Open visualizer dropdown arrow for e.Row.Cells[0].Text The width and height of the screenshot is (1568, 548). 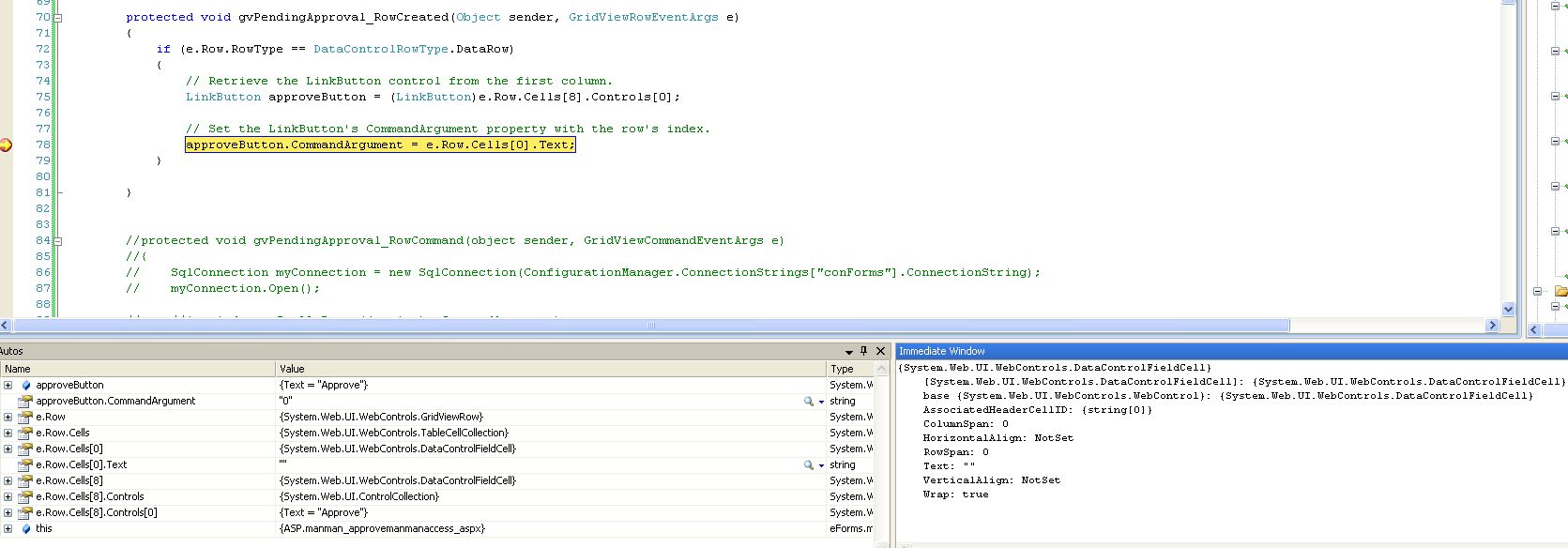click(x=822, y=465)
